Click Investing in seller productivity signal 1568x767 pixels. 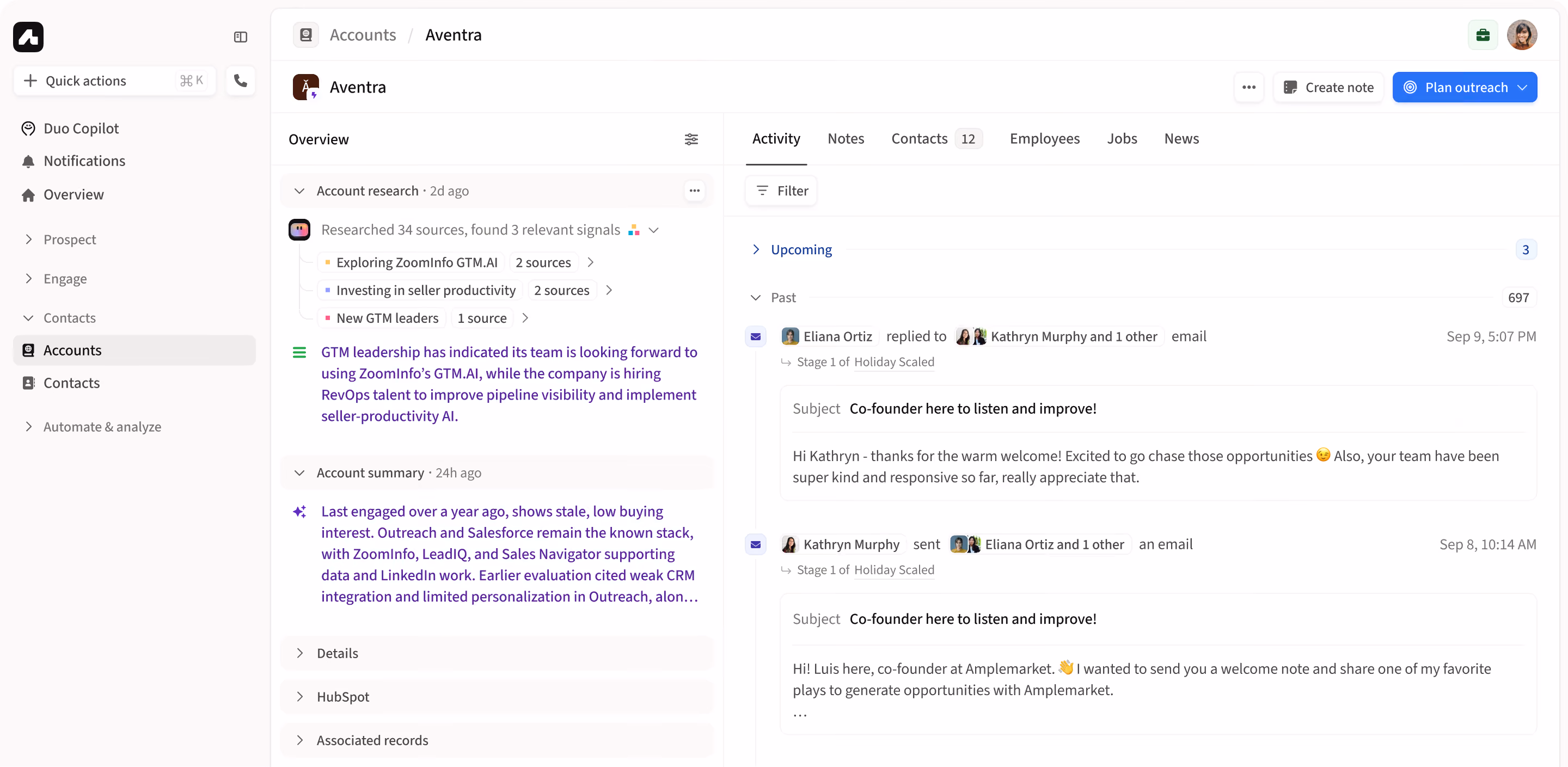[420, 290]
